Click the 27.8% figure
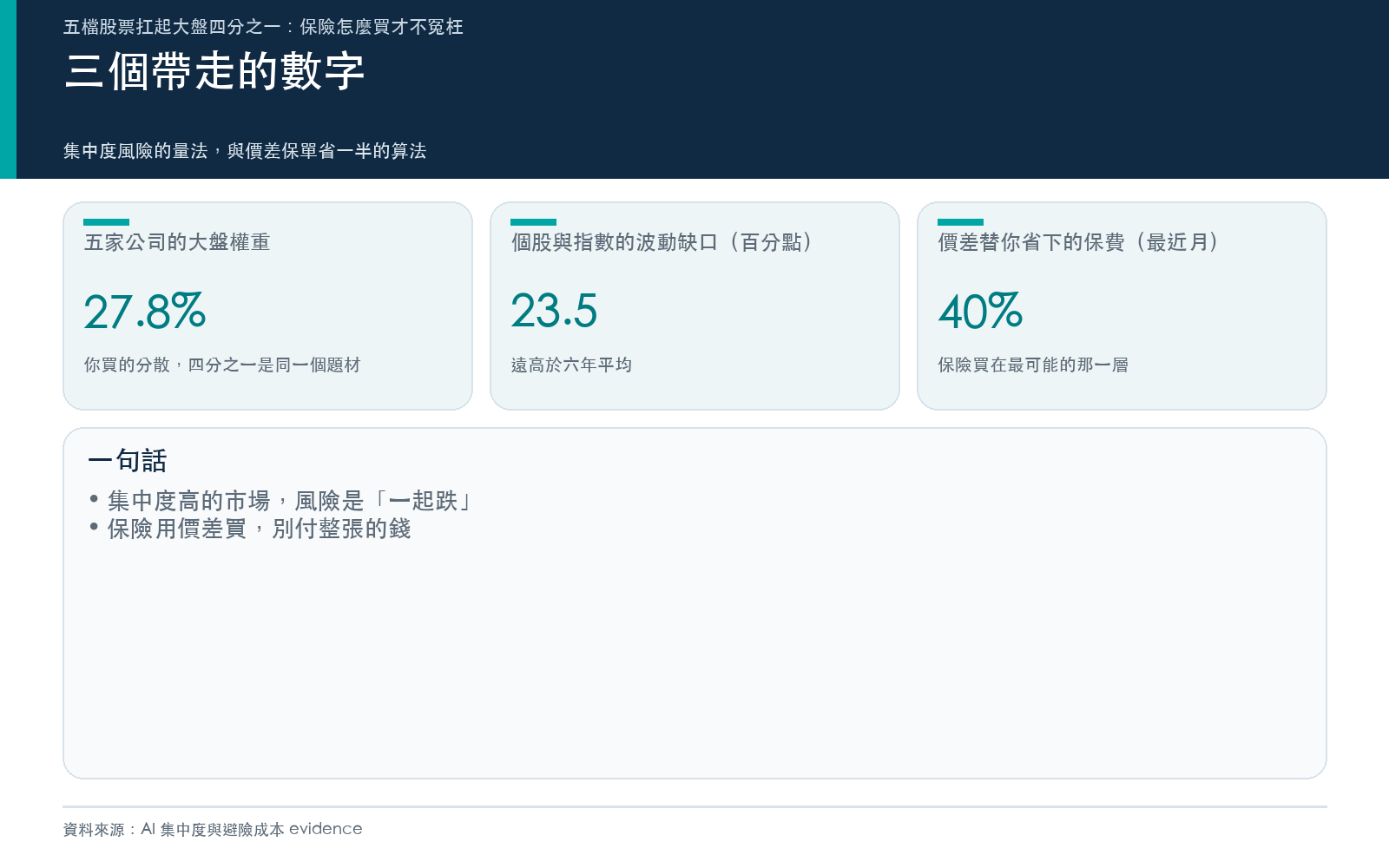The height and width of the screenshot is (868, 1389). coord(145,311)
